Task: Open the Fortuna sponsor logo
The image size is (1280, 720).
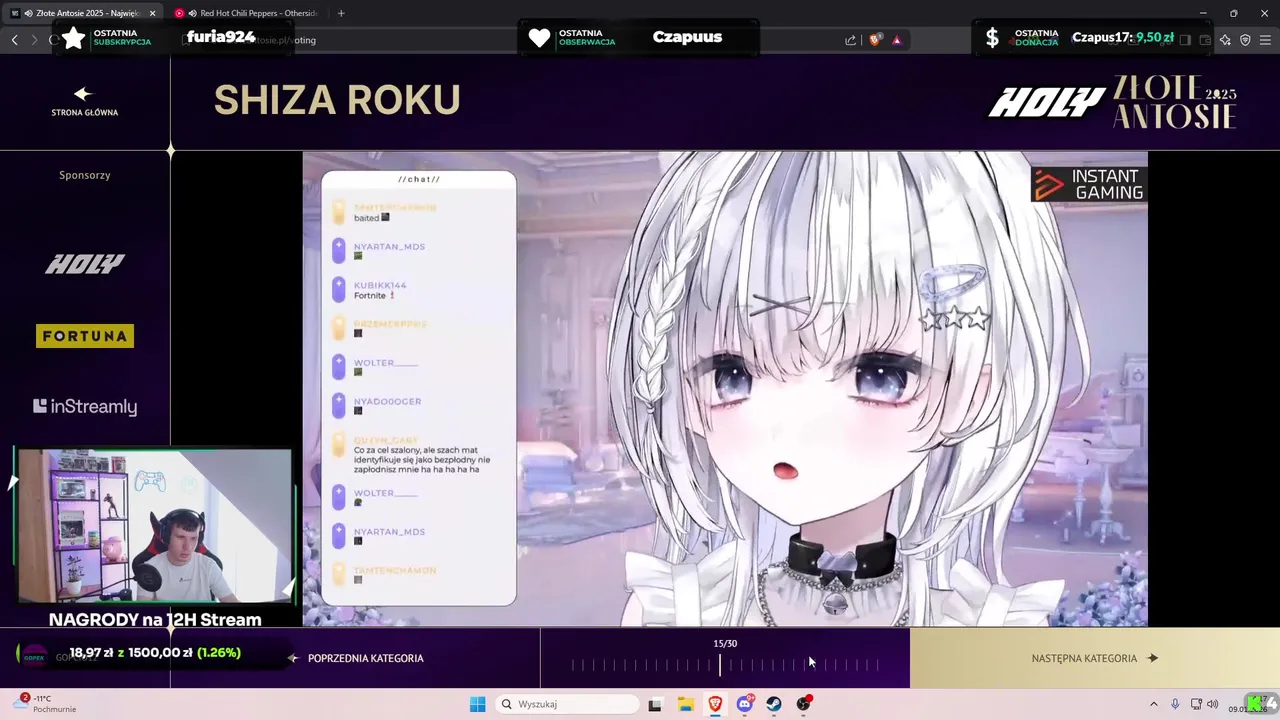Action: pos(85,336)
